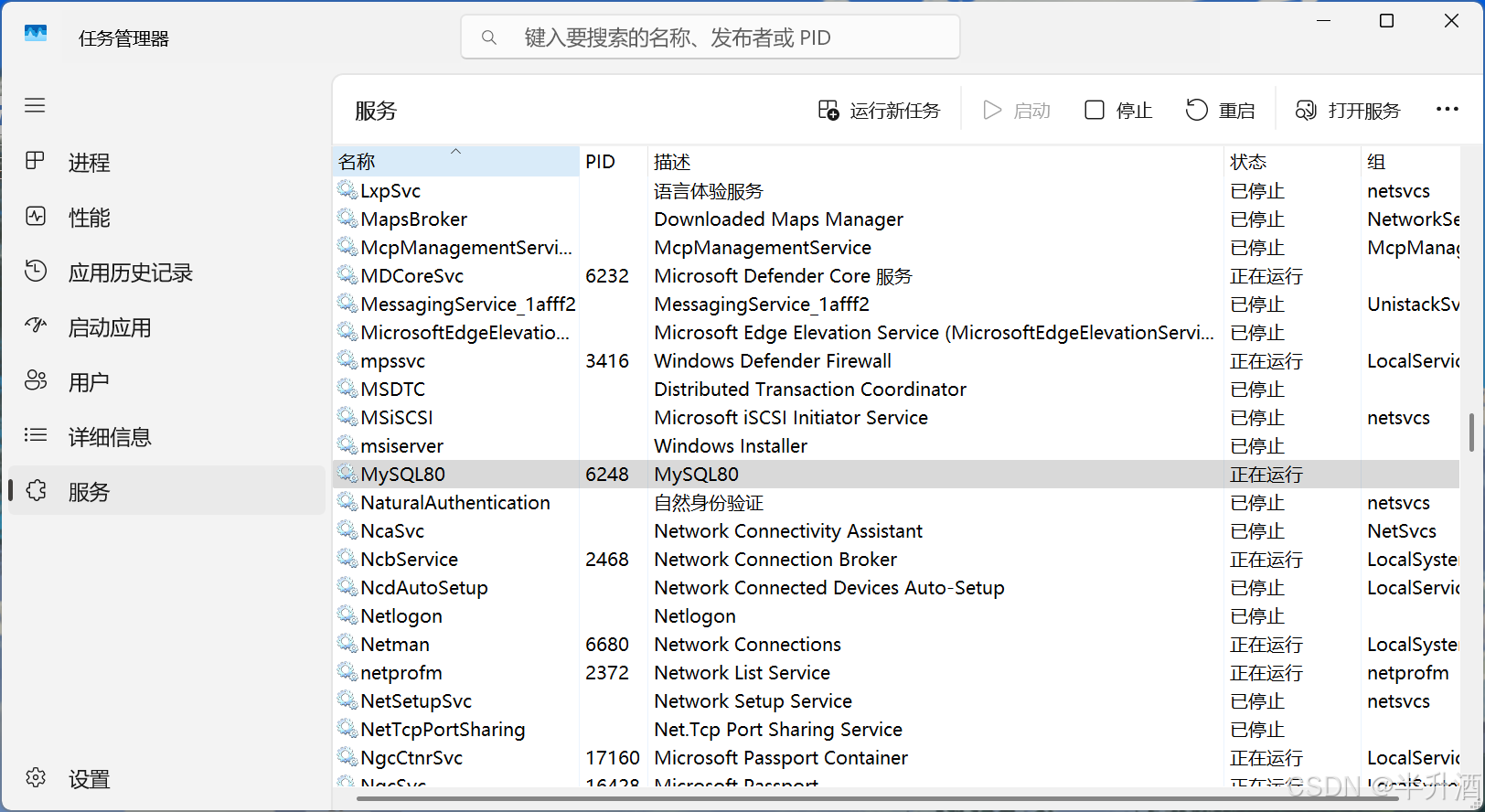This screenshot has height=812, width=1485.
Task: Click the netprofm service icon
Action: tap(347, 672)
